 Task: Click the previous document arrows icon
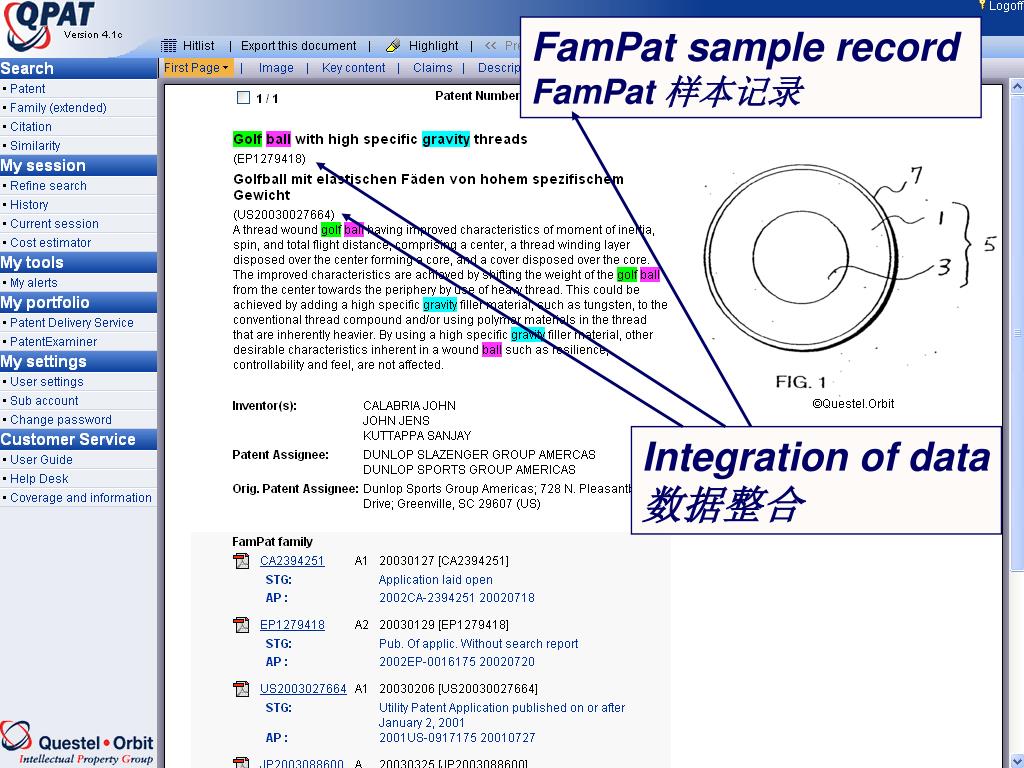pos(490,46)
